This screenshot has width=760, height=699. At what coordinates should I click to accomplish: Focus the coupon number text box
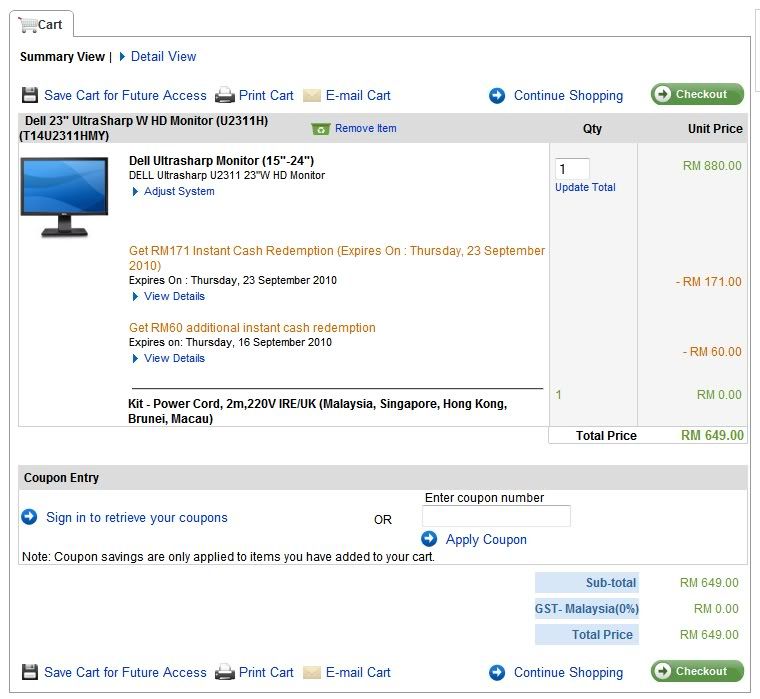(496, 516)
